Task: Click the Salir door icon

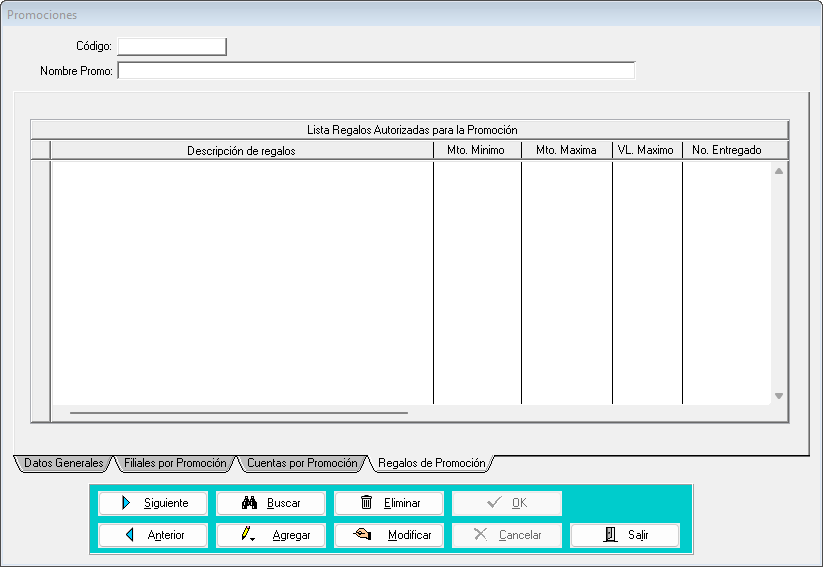Action: pos(610,535)
